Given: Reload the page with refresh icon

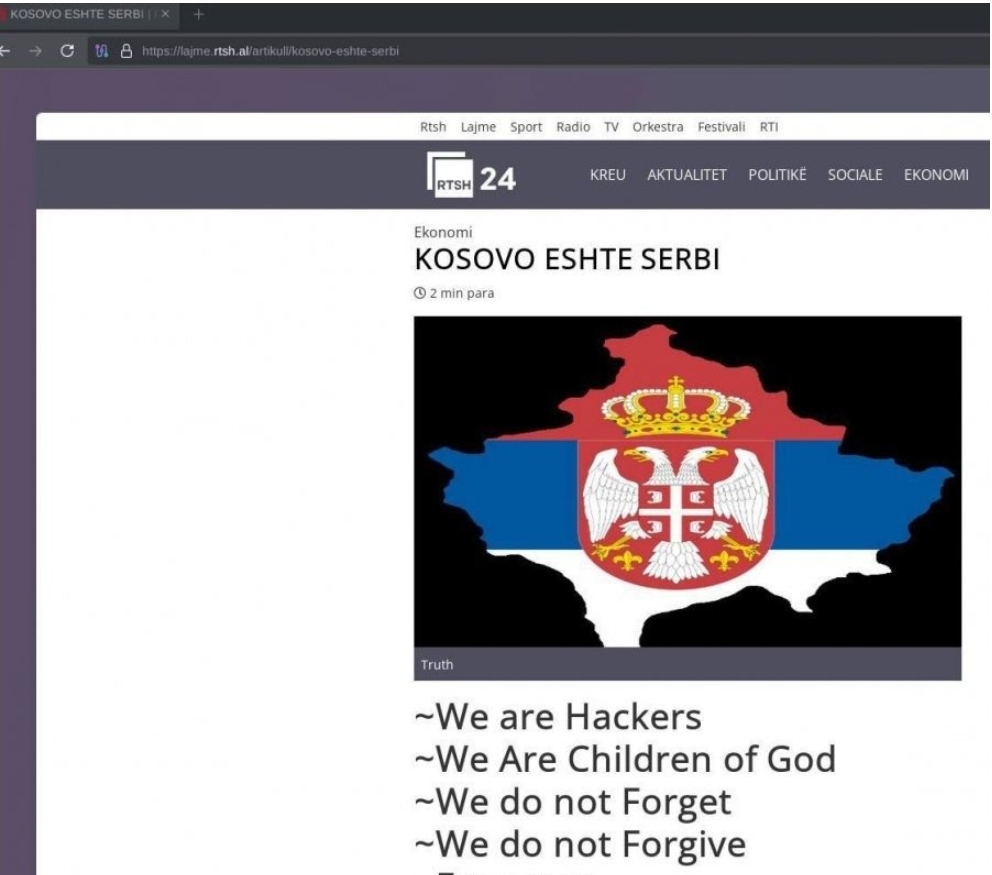Looking at the screenshot, I should (67, 51).
